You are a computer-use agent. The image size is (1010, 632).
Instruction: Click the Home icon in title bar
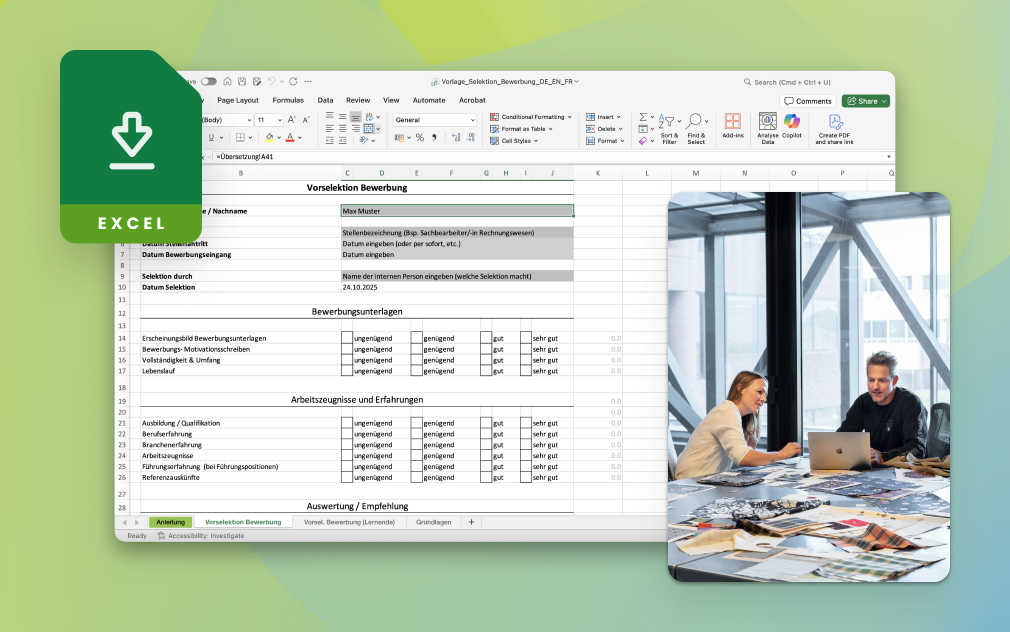point(227,81)
